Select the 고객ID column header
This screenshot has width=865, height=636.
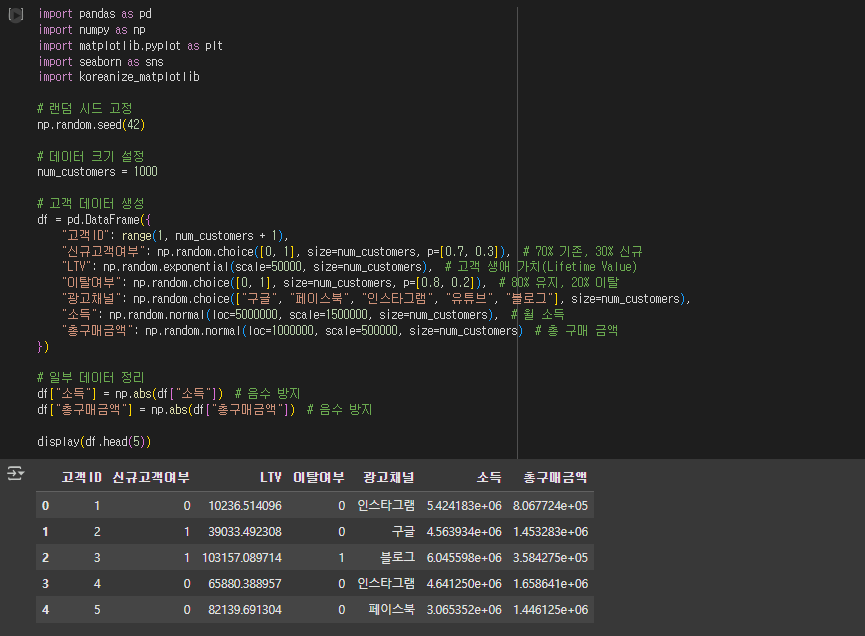[82, 477]
